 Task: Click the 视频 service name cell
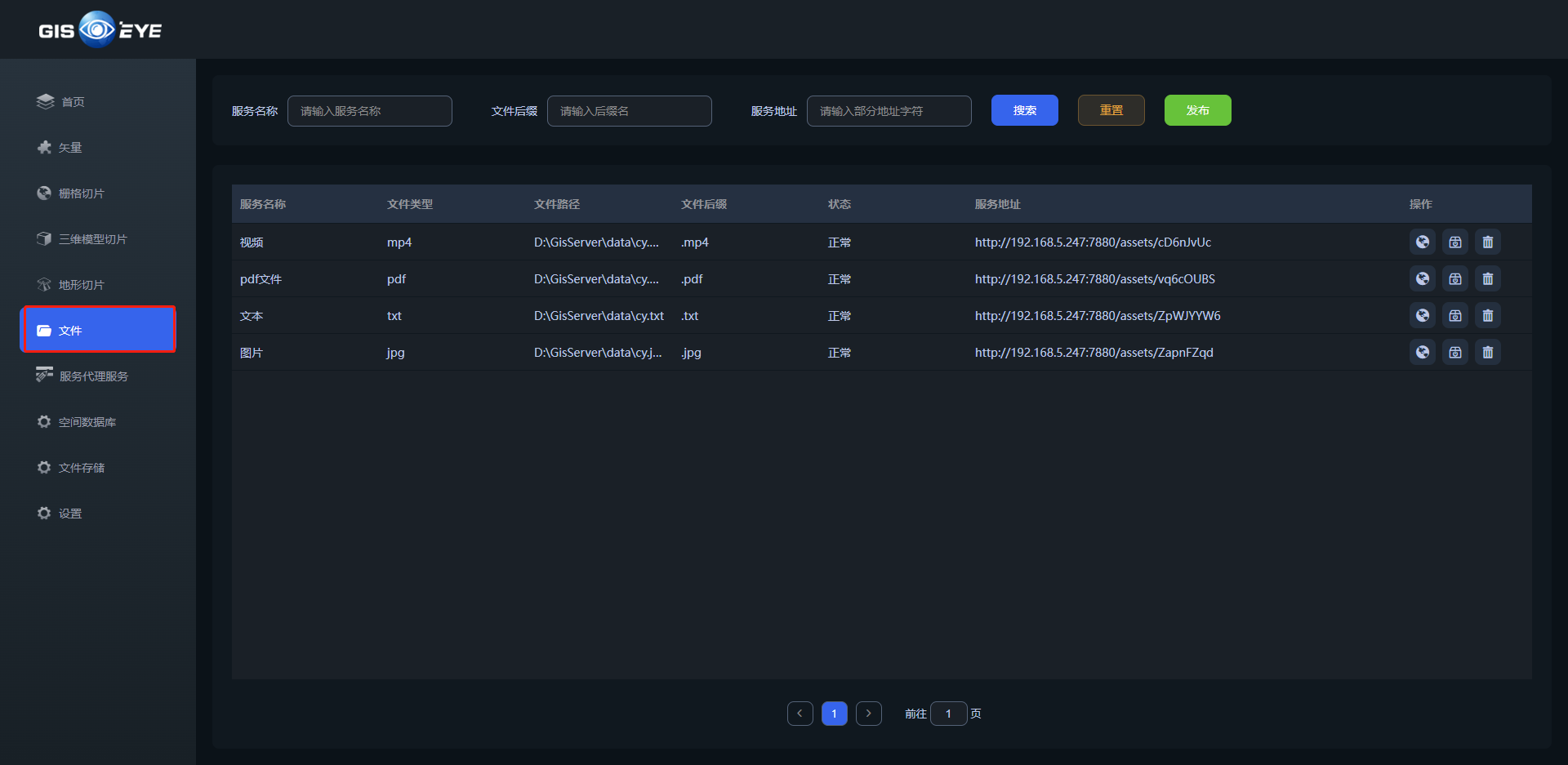(252, 242)
